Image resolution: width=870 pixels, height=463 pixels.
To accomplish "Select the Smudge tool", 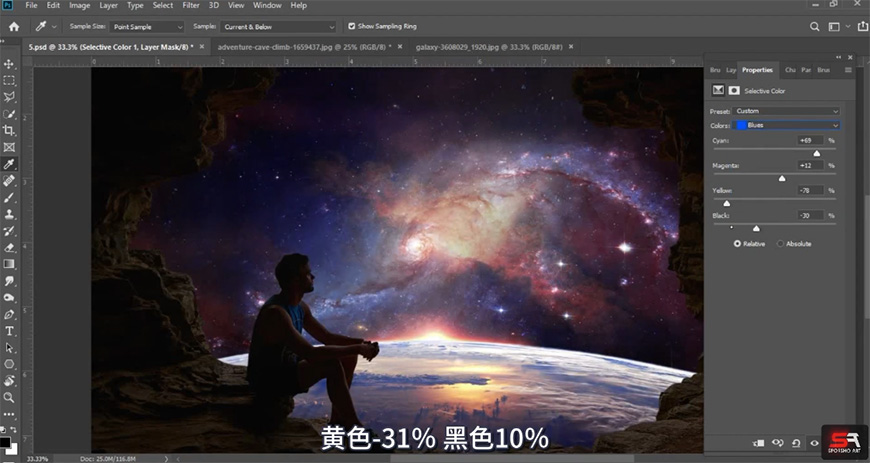I will (x=9, y=281).
